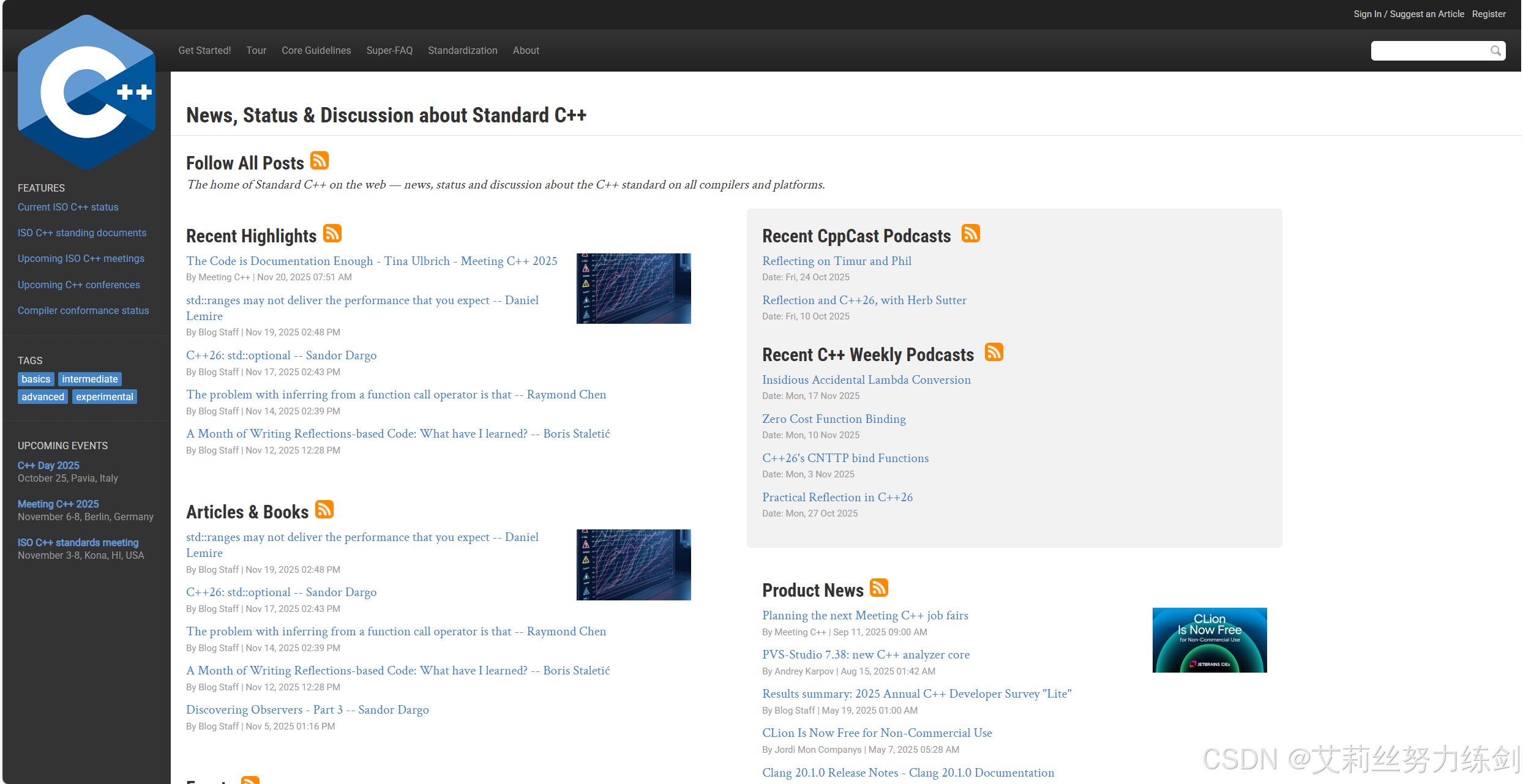Choose the intermediate tag
The image size is (1523, 784).
pyautogui.click(x=89, y=379)
